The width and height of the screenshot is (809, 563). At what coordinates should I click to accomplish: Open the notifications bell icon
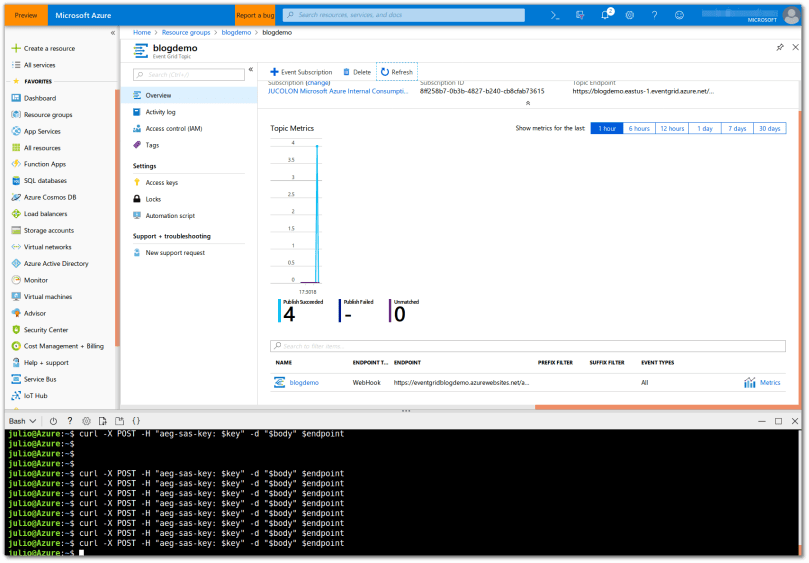coord(606,15)
